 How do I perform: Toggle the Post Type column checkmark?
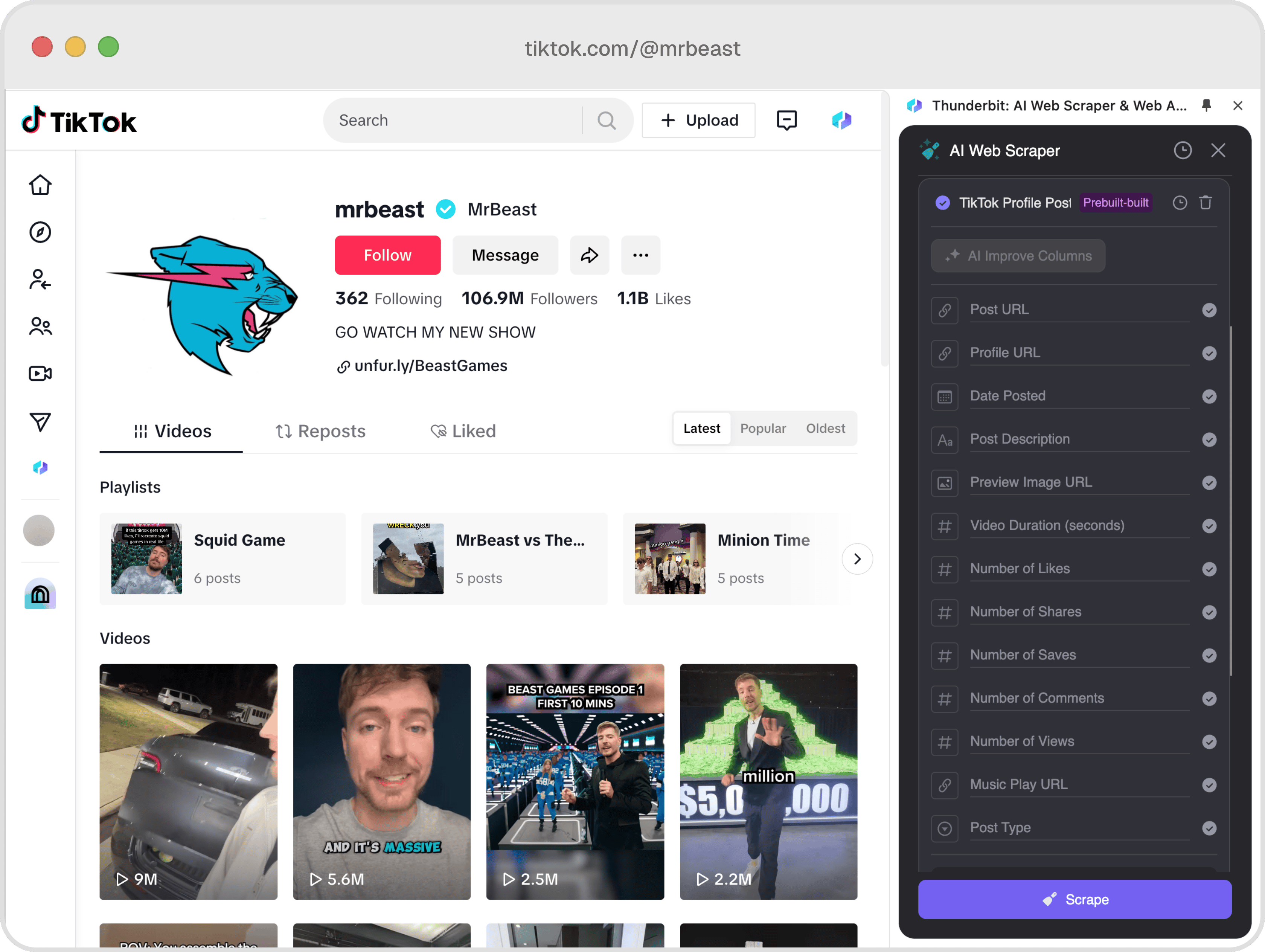1209,828
